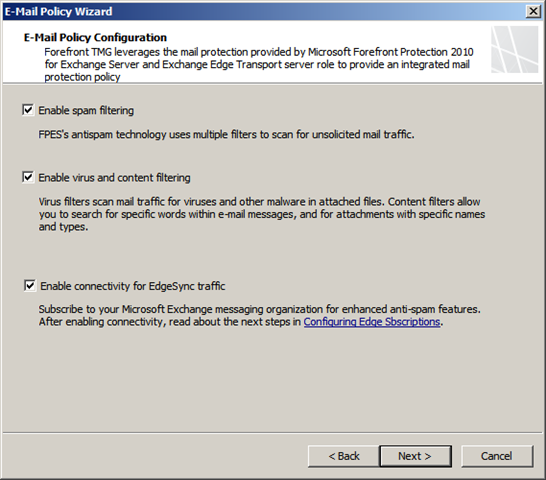Click the wizard header graphic in the corner
546x480 pixels.
click(515, 50)
